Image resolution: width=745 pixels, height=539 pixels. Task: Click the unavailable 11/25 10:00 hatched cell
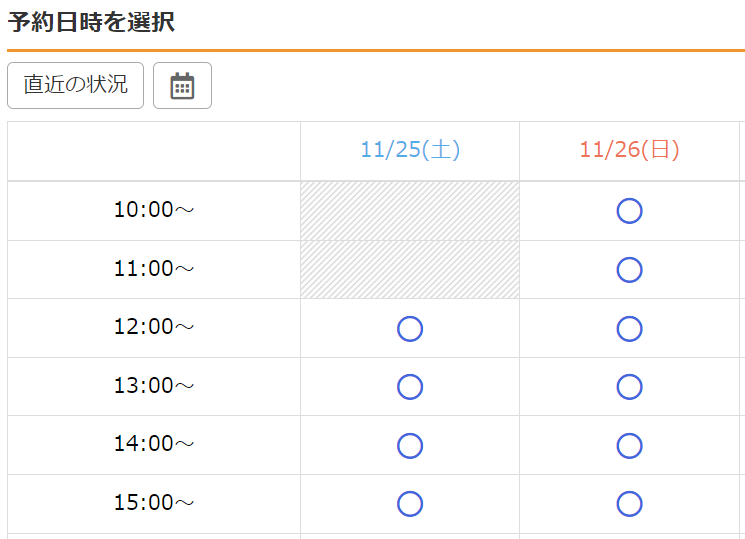pyautogui.click(x=410, y=211)
